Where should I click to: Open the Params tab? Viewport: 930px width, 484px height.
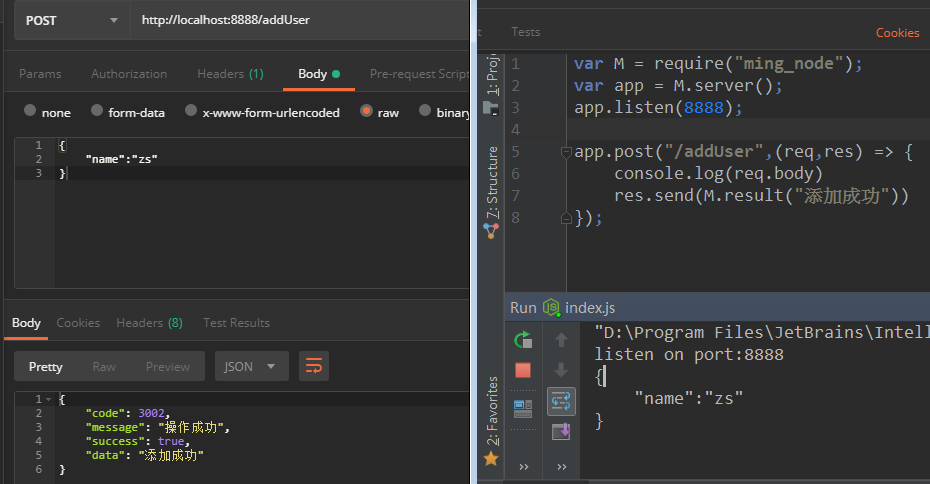[x=40, y=74]
